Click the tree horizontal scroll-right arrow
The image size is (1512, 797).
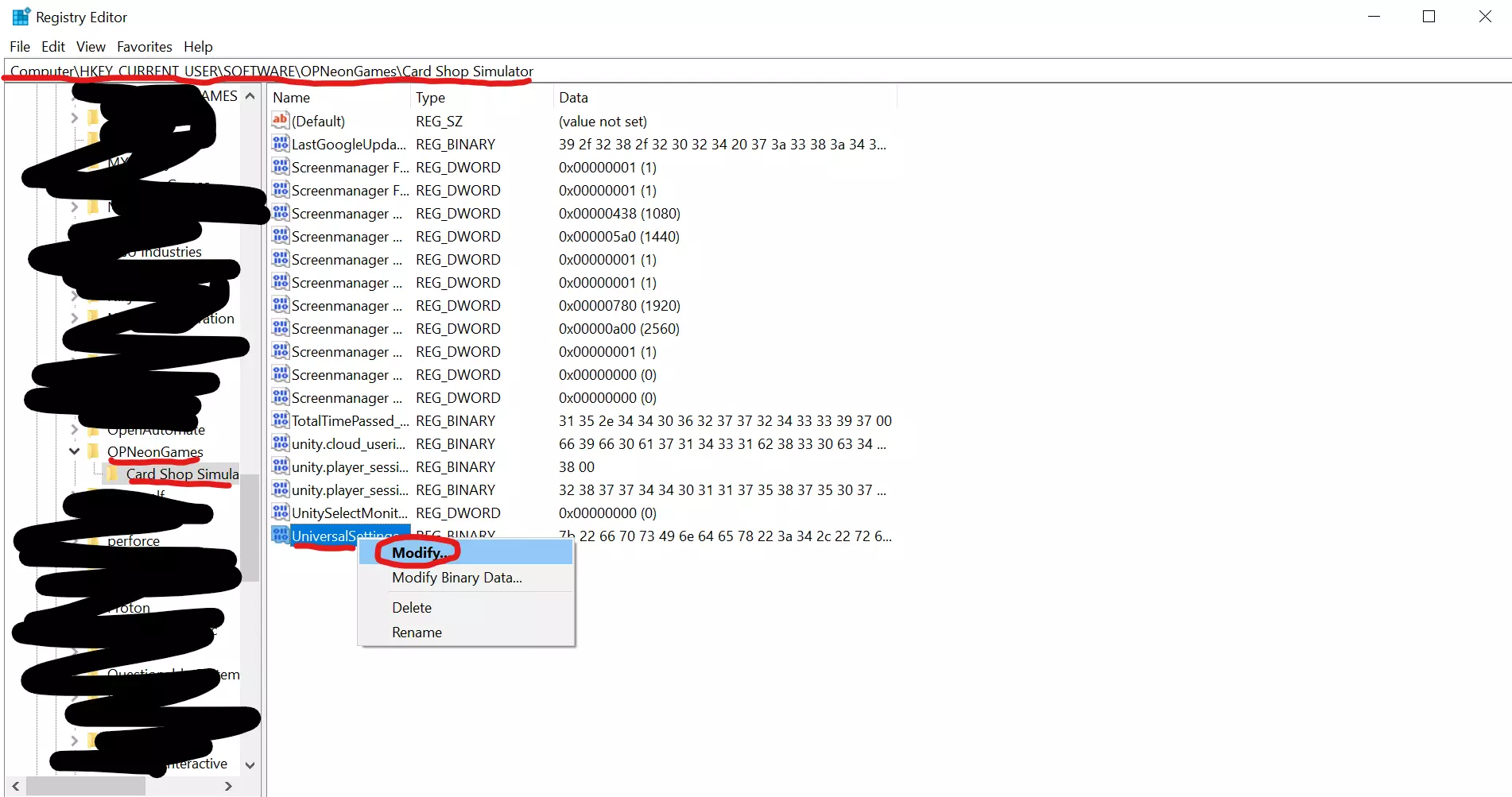tap(229, 786)
